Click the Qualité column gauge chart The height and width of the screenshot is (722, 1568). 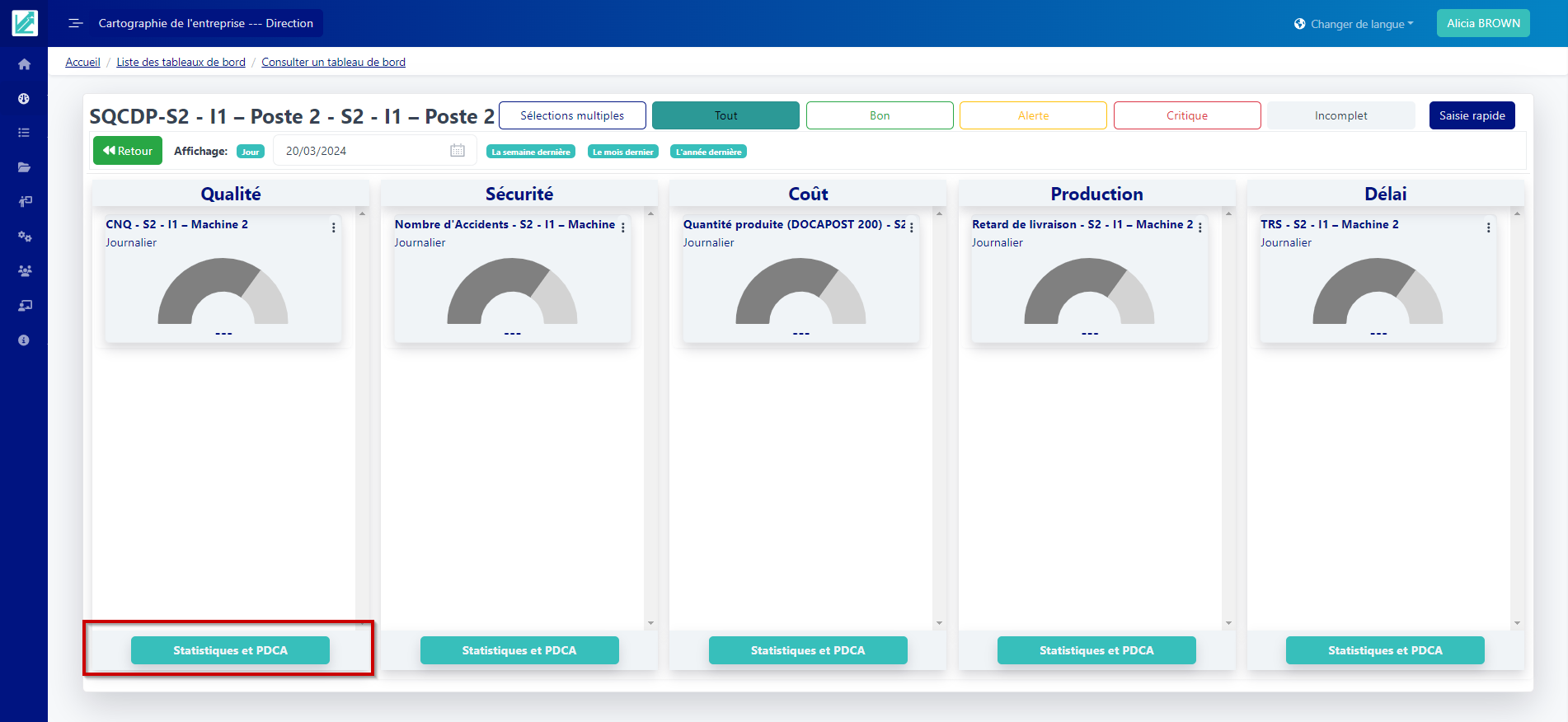pyautogui.click(x=223, y=292)
